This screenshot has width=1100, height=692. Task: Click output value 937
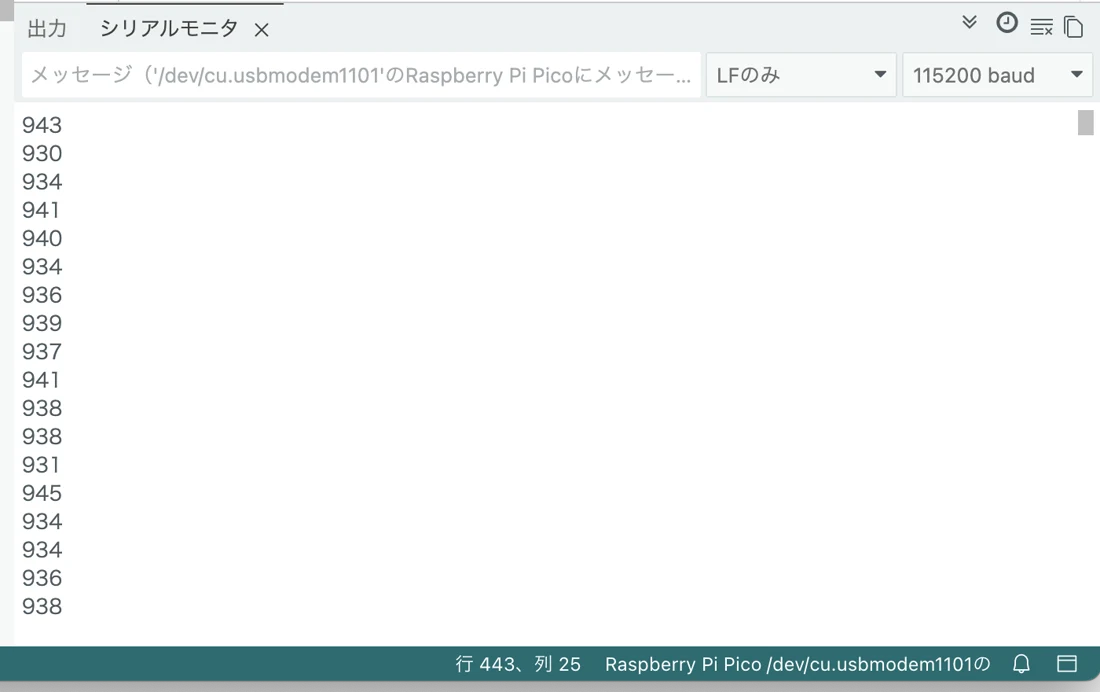42,351
